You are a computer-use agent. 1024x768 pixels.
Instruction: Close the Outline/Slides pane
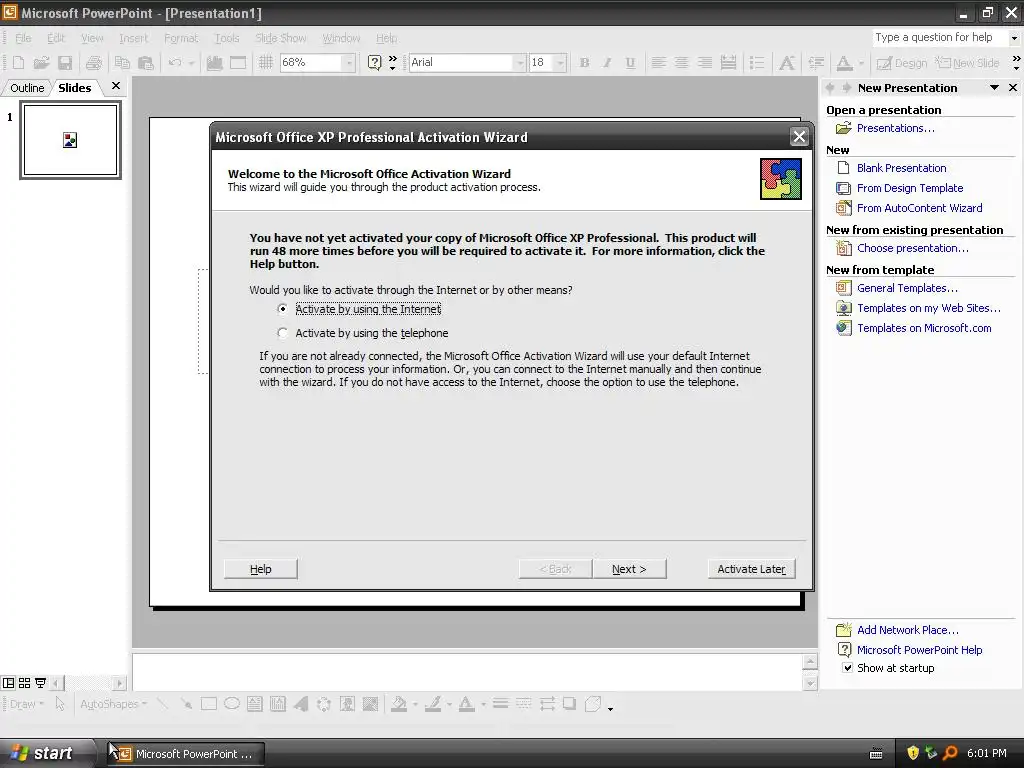point(116,86)
